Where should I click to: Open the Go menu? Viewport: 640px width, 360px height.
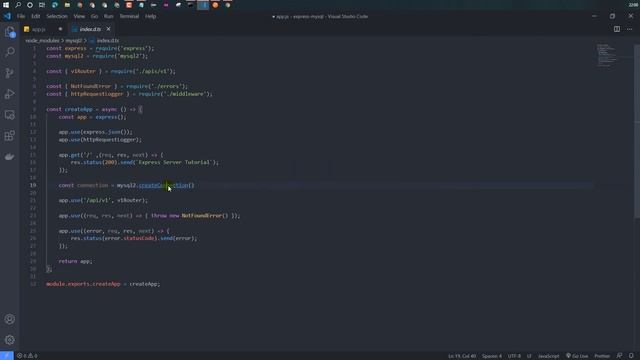[94, 16]
